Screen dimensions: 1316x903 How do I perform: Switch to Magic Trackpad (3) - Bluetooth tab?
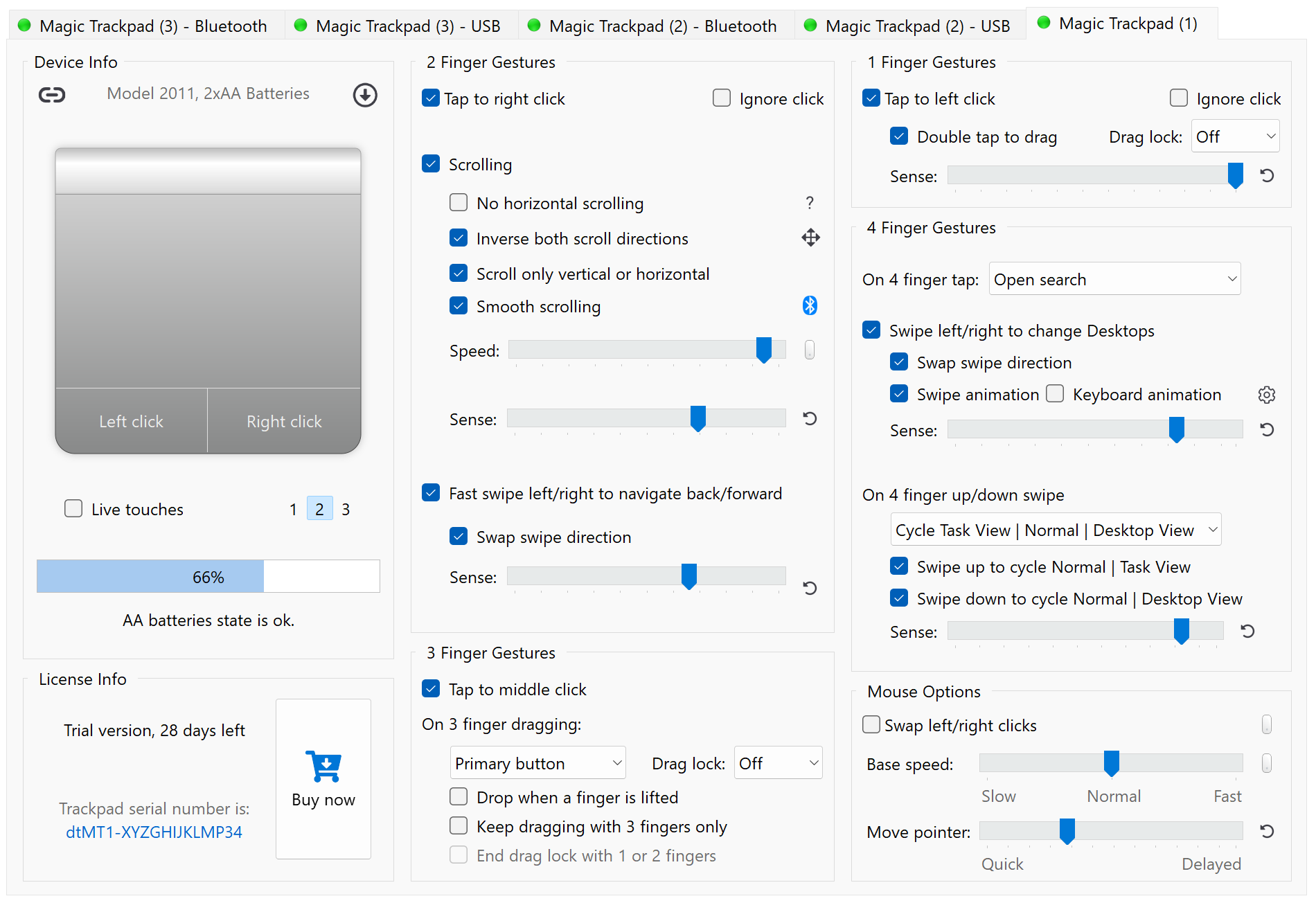pos(145,26)
